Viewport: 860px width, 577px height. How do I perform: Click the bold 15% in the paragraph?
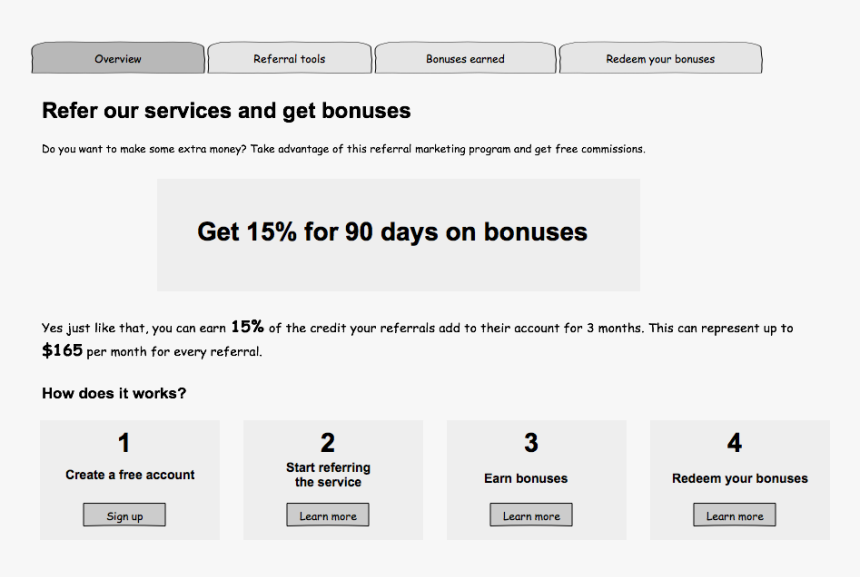pyautogui.click(x=247, y=327)
